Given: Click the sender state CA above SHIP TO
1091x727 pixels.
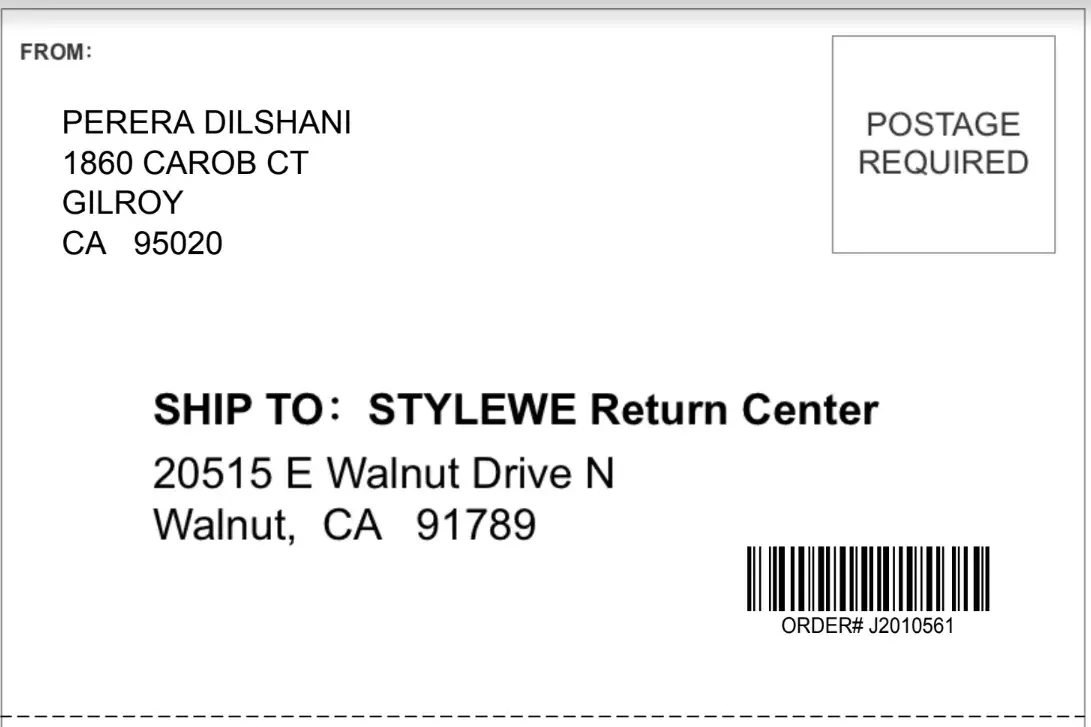Looking at the screenshot, I should [84, 243].
